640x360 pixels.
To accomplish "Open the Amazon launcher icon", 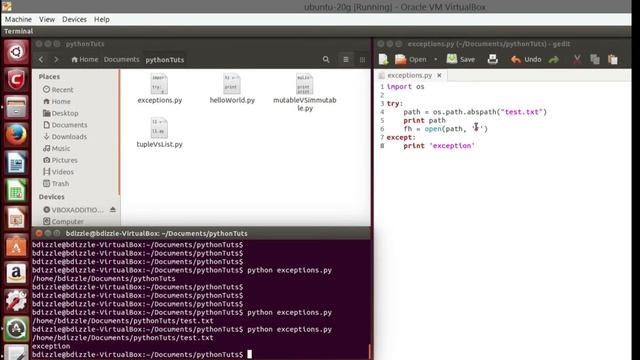I will 16,273.
